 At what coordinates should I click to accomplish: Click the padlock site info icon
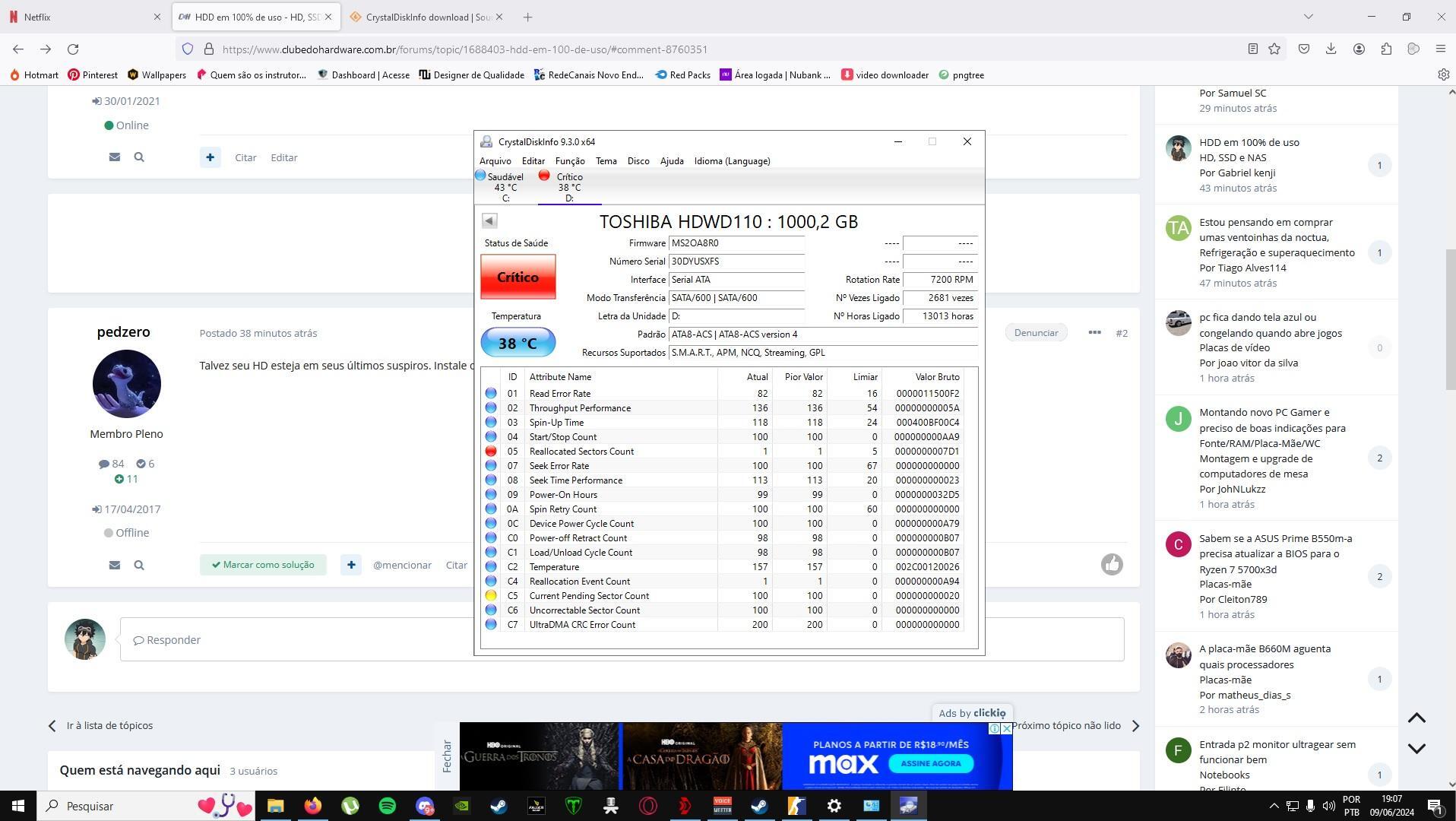pyautogui.click(x=209, y=49)
